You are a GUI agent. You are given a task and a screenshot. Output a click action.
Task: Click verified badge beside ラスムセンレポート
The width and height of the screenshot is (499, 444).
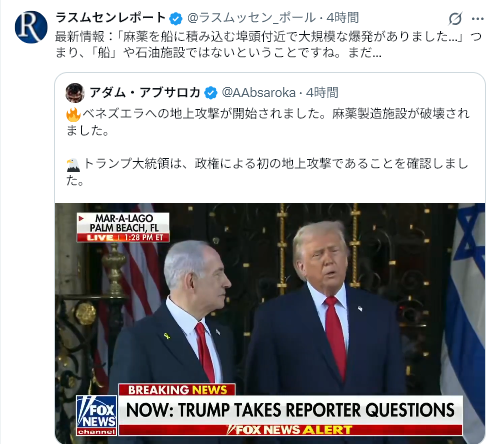tap(176, 18)
